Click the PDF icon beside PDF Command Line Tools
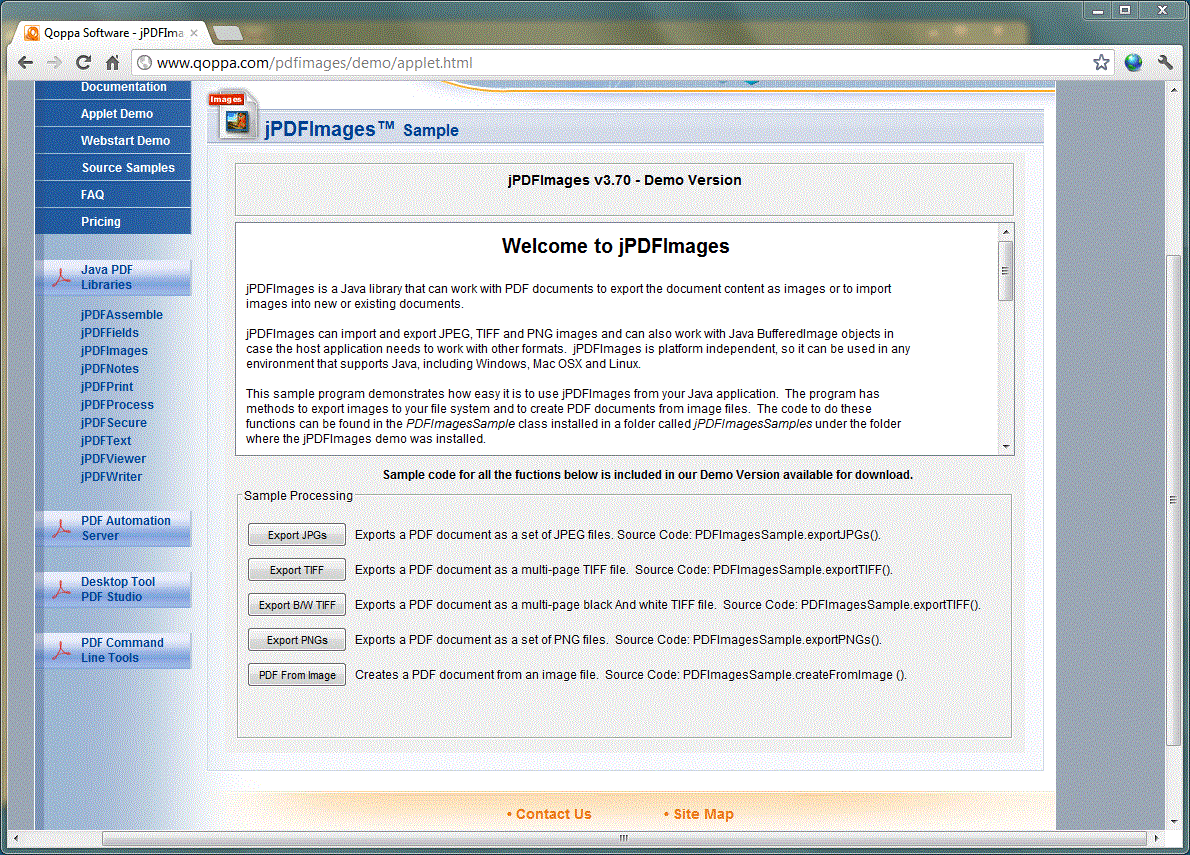 (x=61, y=649)
